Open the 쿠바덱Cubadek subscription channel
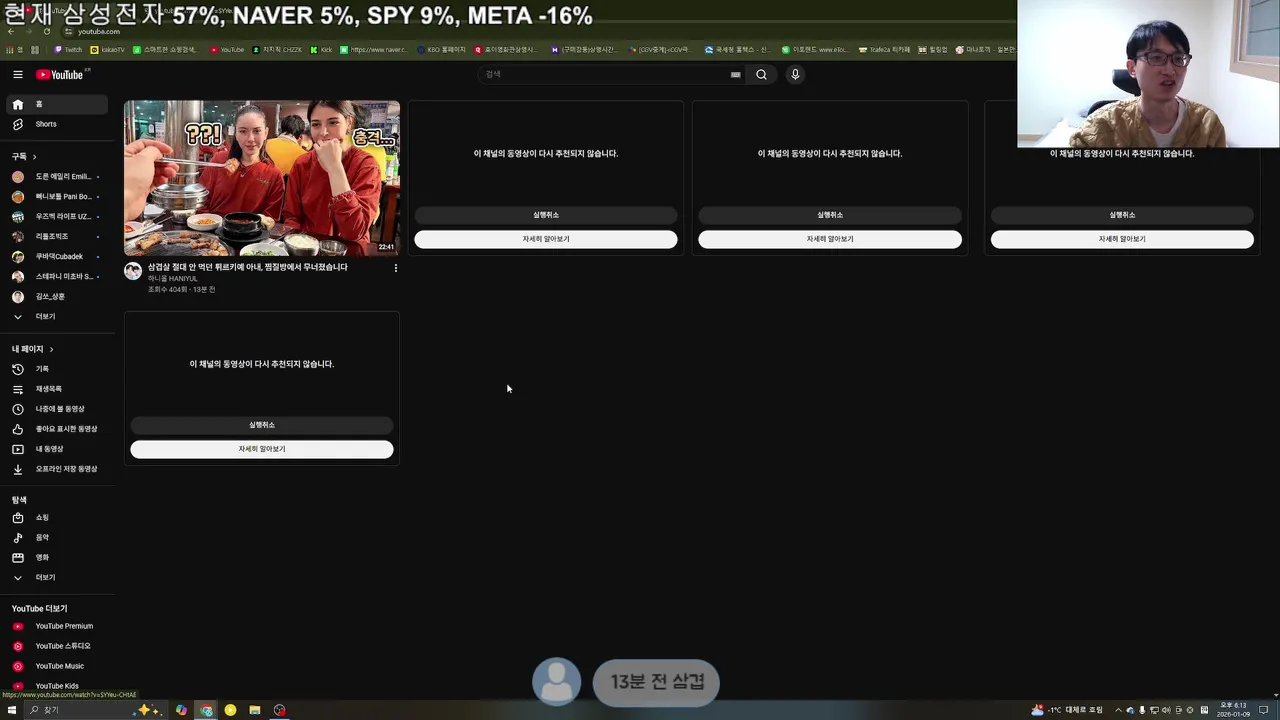The image size is (1280, 720). coord(56,256)
